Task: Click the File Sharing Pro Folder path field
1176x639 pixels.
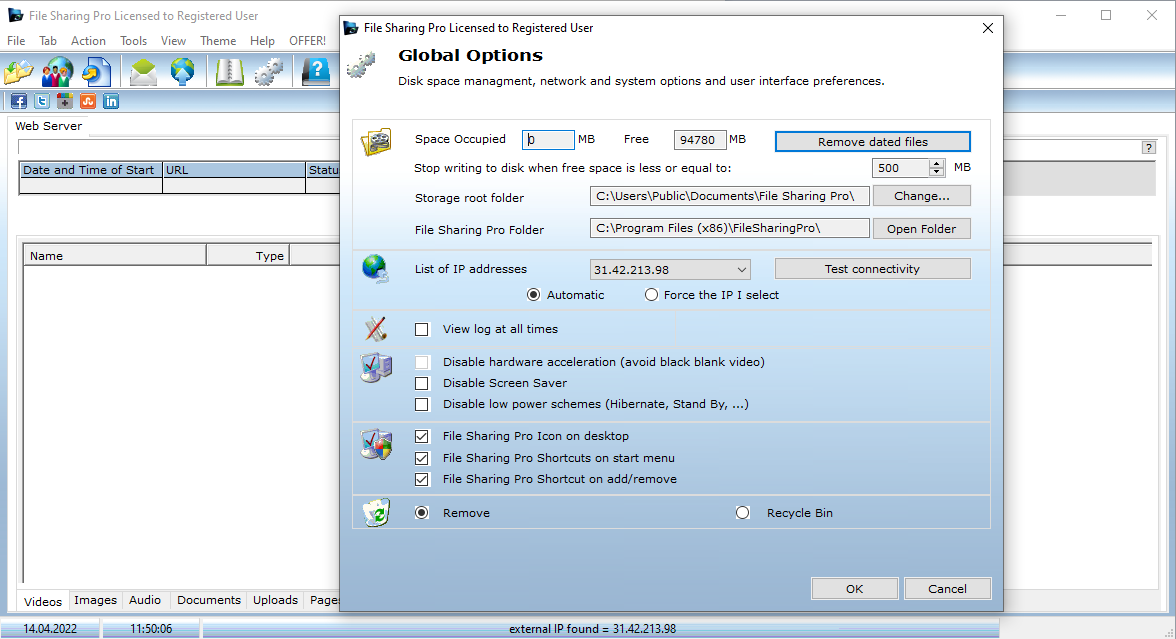Action: (x=730, y=228)
